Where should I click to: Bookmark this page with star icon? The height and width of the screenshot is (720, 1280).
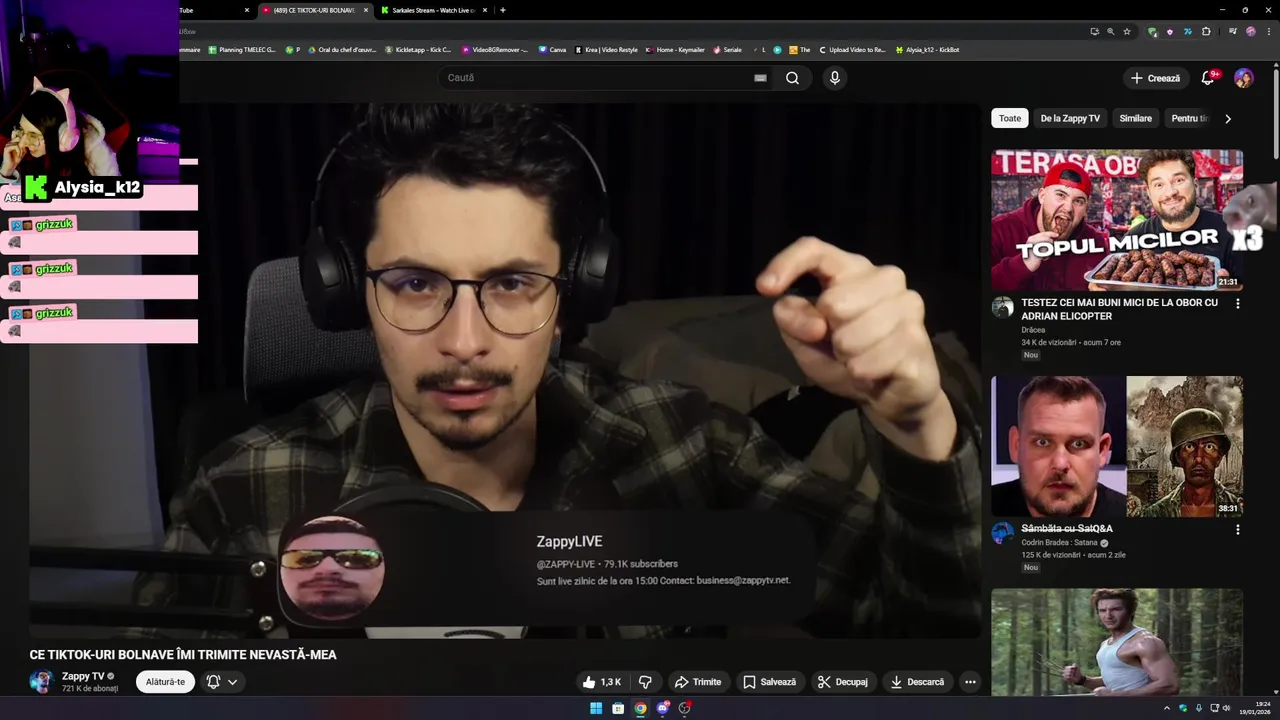1127,31
